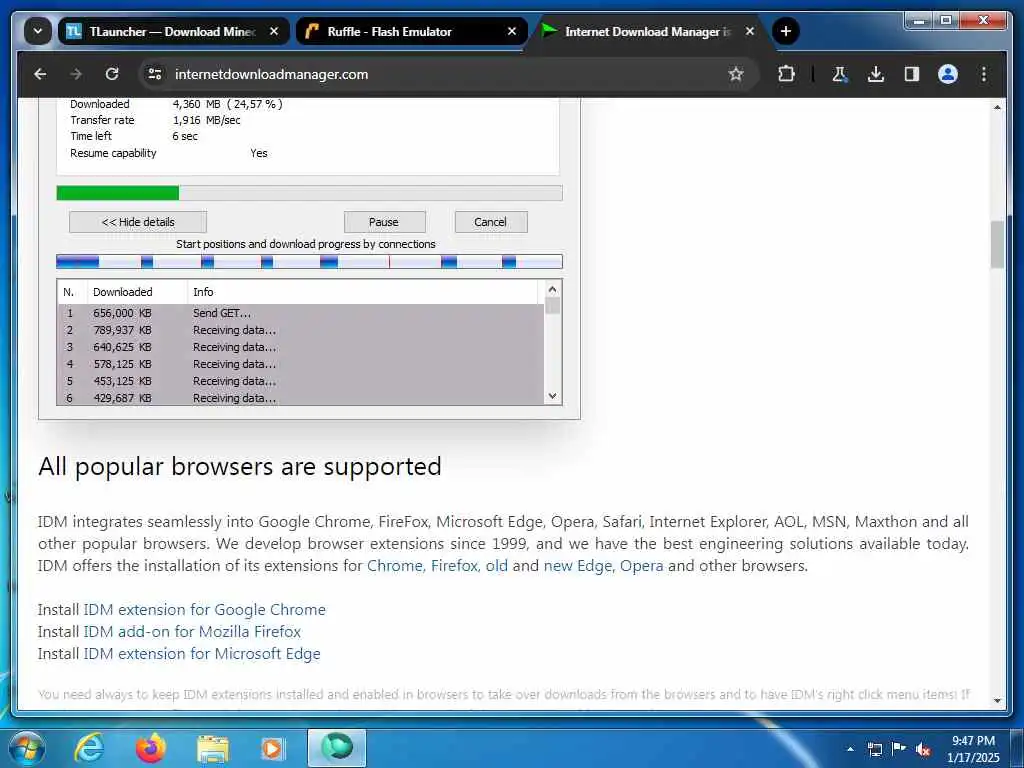This screenshot has height=768, width=1024.
Task: Click the green download progress bar
Action: pyautogui.click(x=309, y=193)
